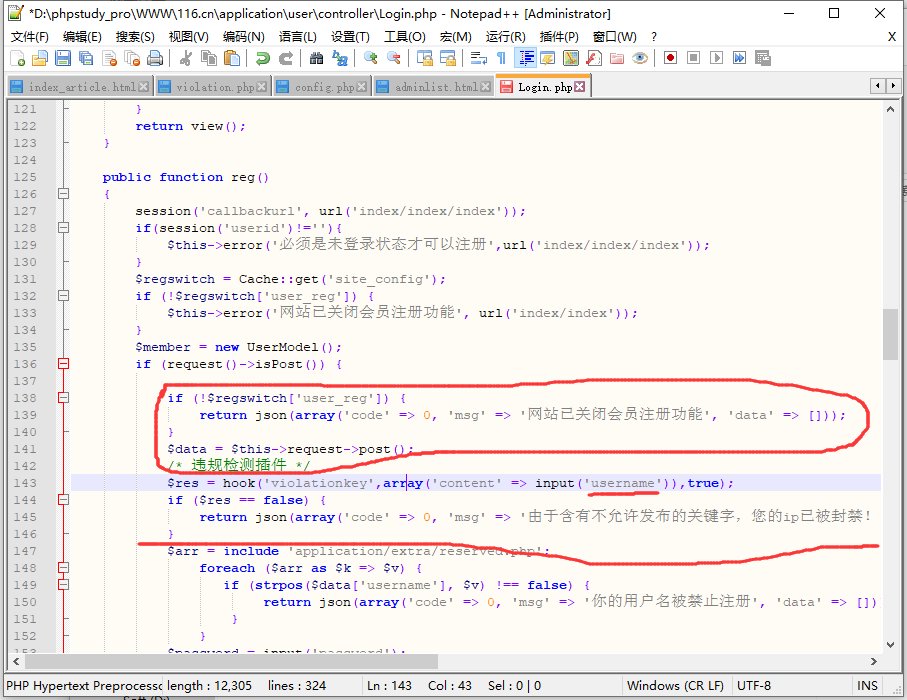Click the Print toolbar icon
The height and width of the screenshot is (700, 907).
click(x=156, y=58)
